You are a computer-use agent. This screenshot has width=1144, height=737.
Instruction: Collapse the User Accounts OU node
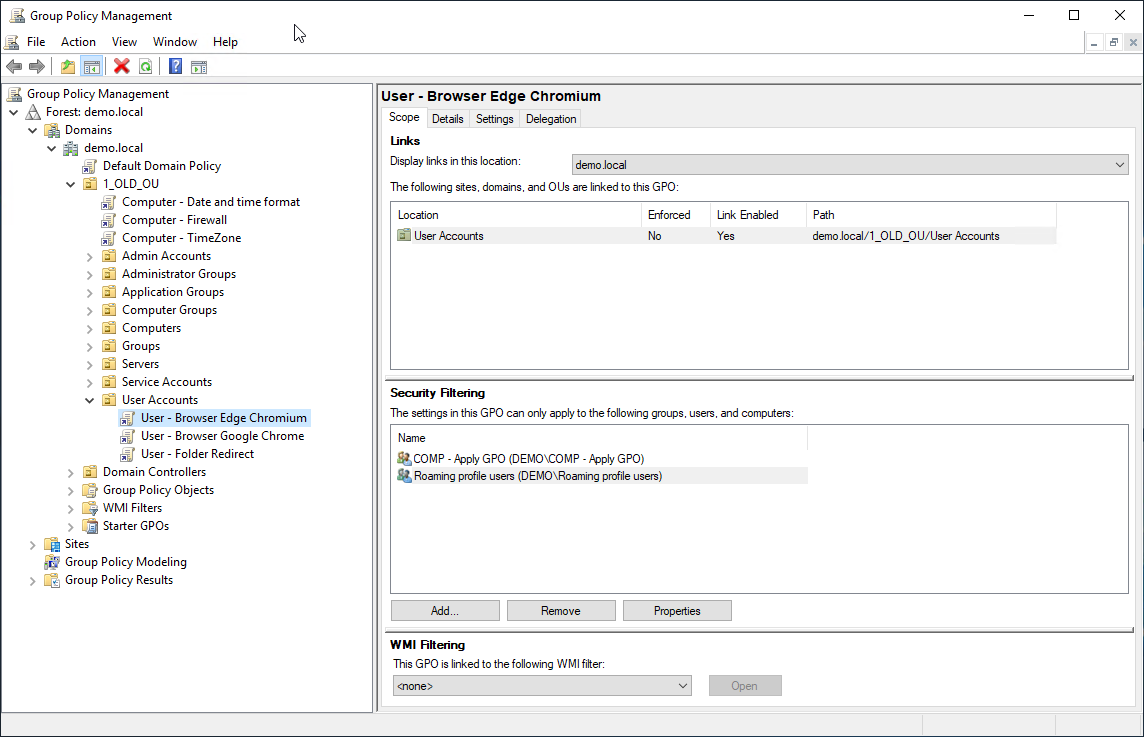(x=89, y=400)
